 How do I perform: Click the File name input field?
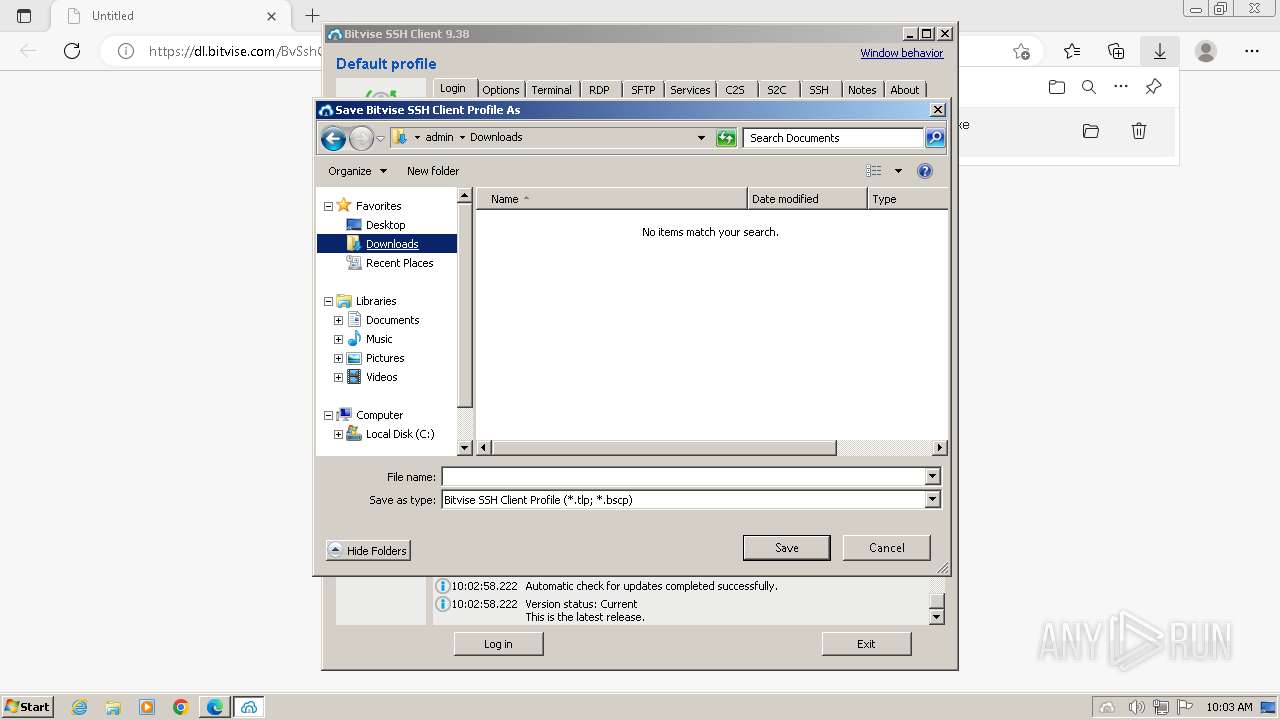683,477
